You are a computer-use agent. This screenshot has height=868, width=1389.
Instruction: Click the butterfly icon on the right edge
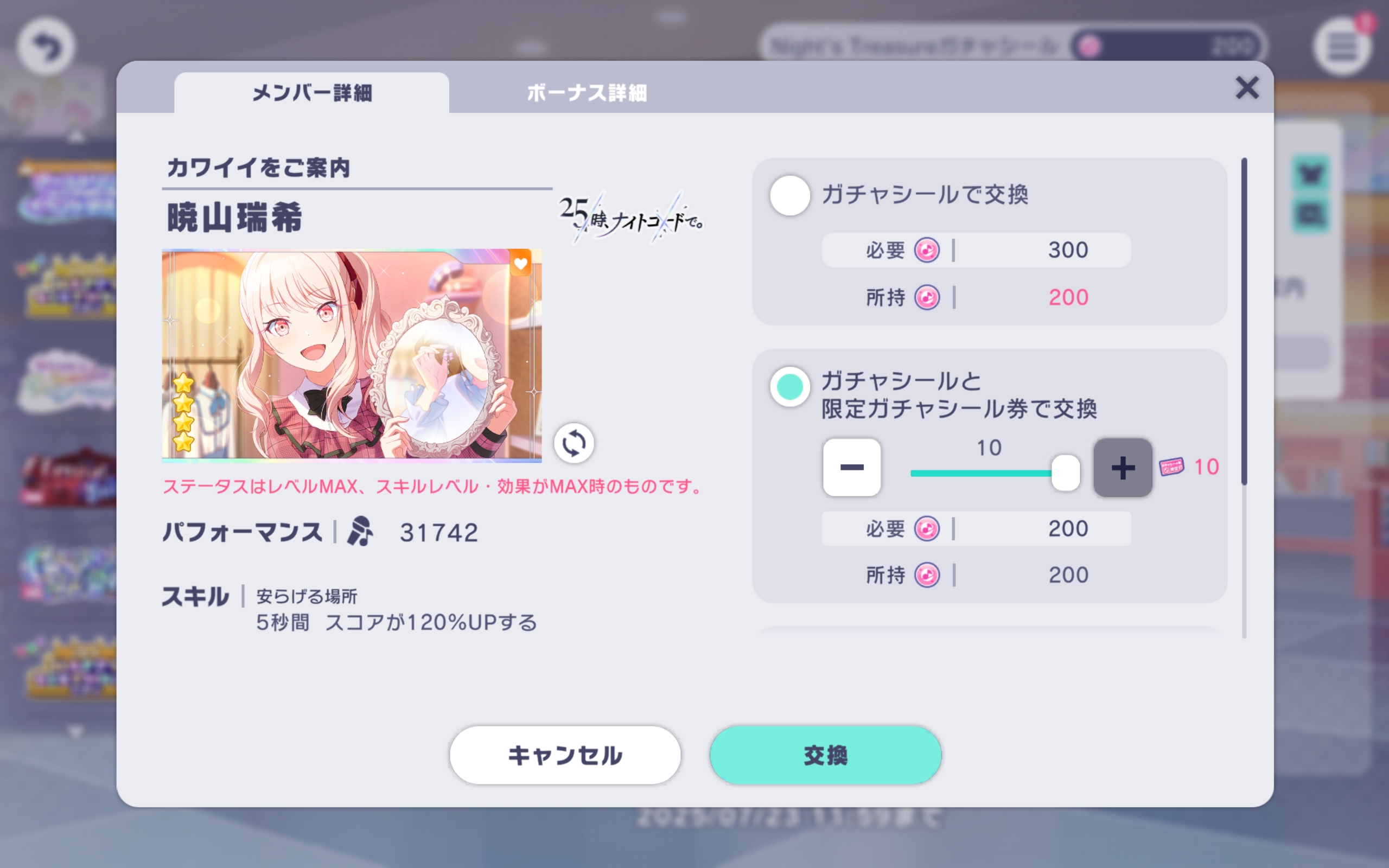(1311, 173)
